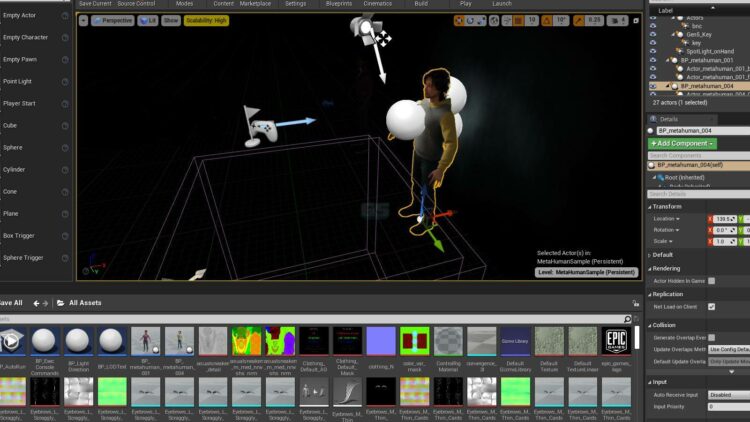Collapse Root (Inherited) component
Image resolution: width=750 pixels, height=422 pixels.
click(654, 178)
